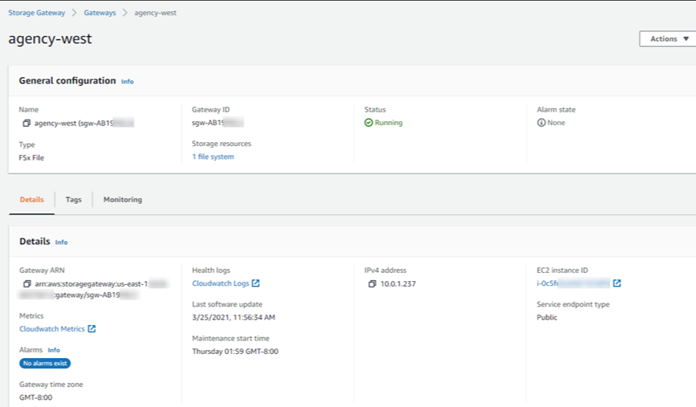Image resolution: width=696 pixels, height=407 pixels.
Task: Open the 1 file system link
Action: pos(213,157)
